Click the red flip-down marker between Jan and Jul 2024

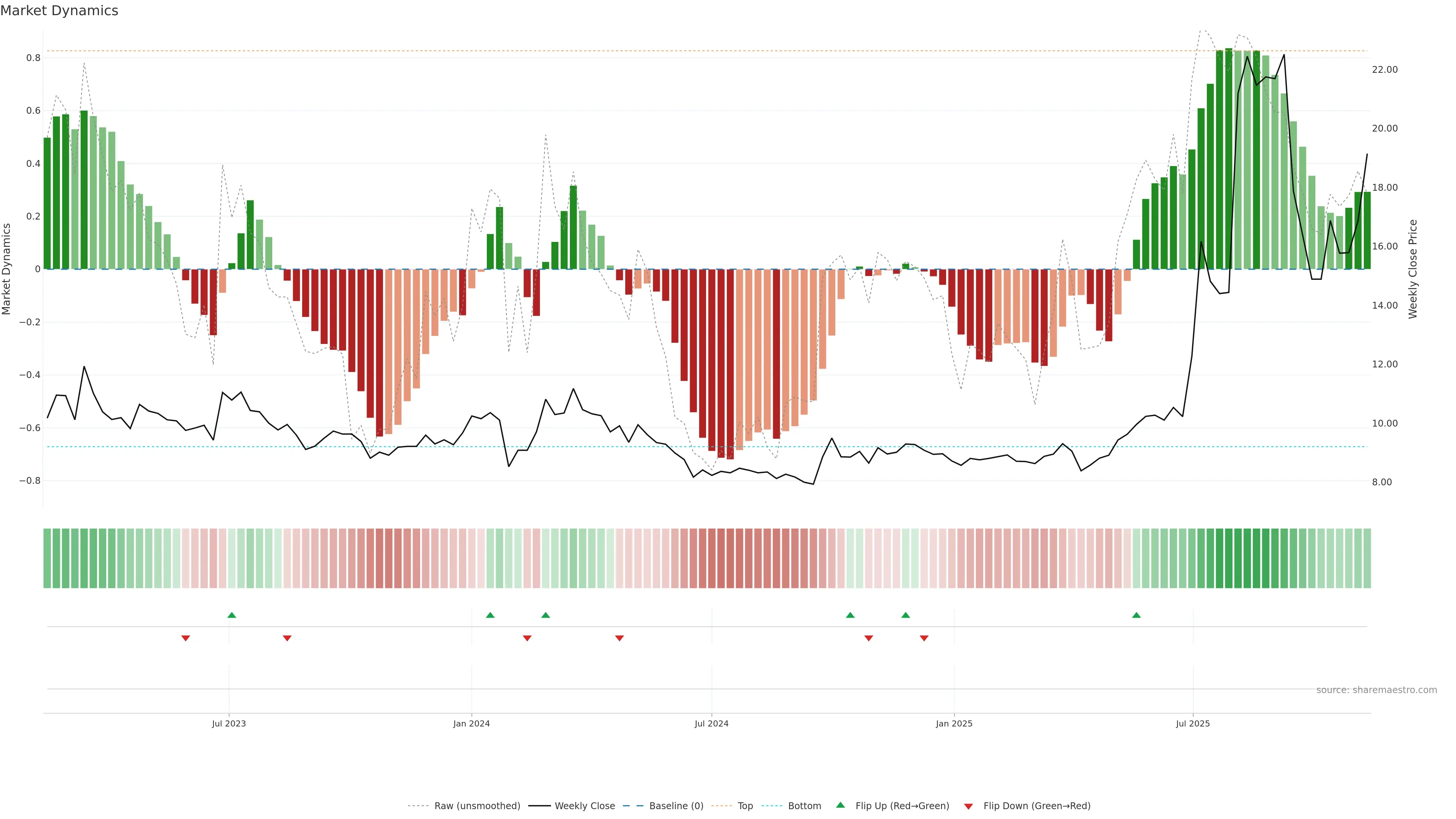[620, 638]
